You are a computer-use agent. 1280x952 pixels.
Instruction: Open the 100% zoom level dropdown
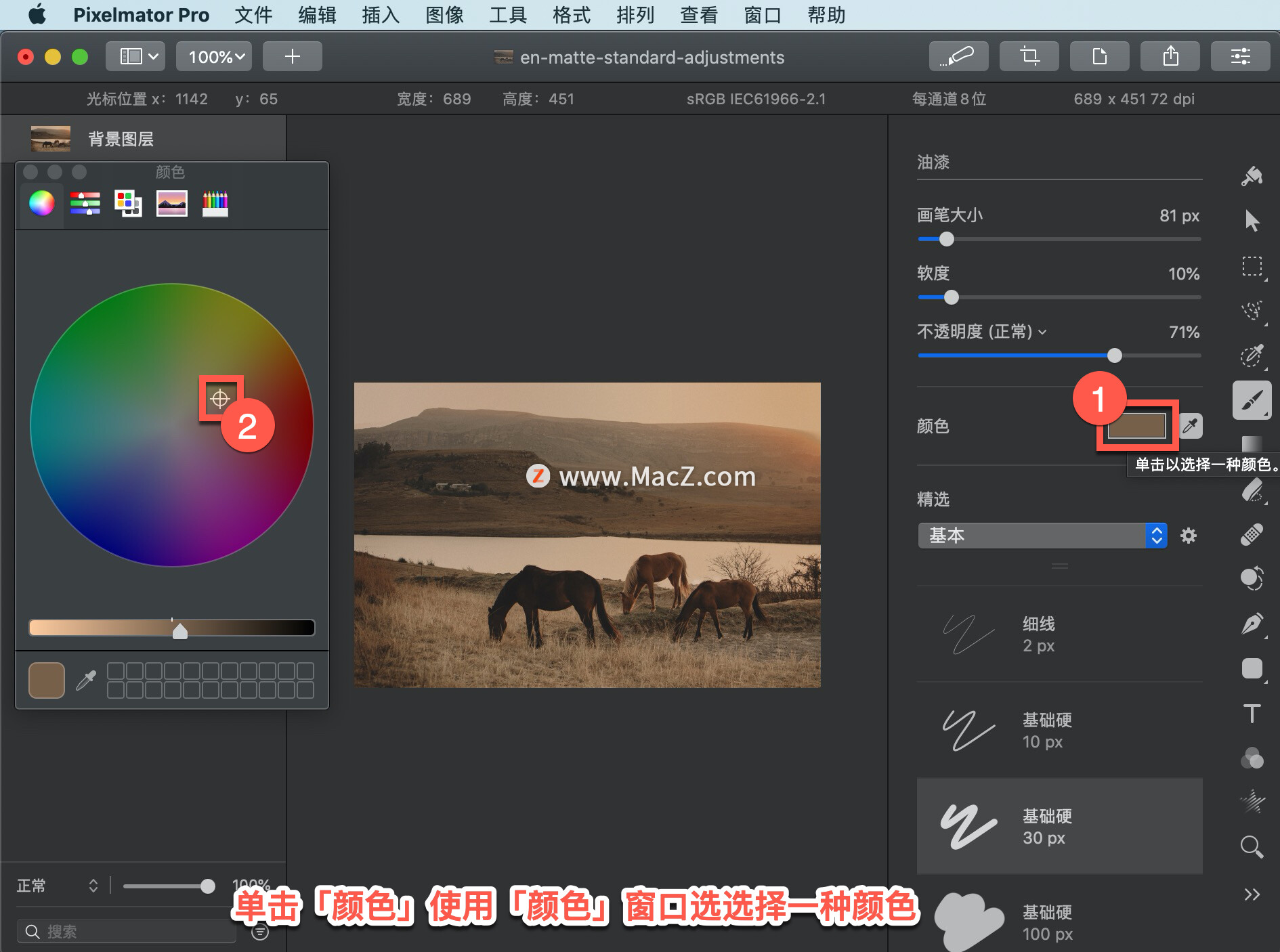(214, 56)
